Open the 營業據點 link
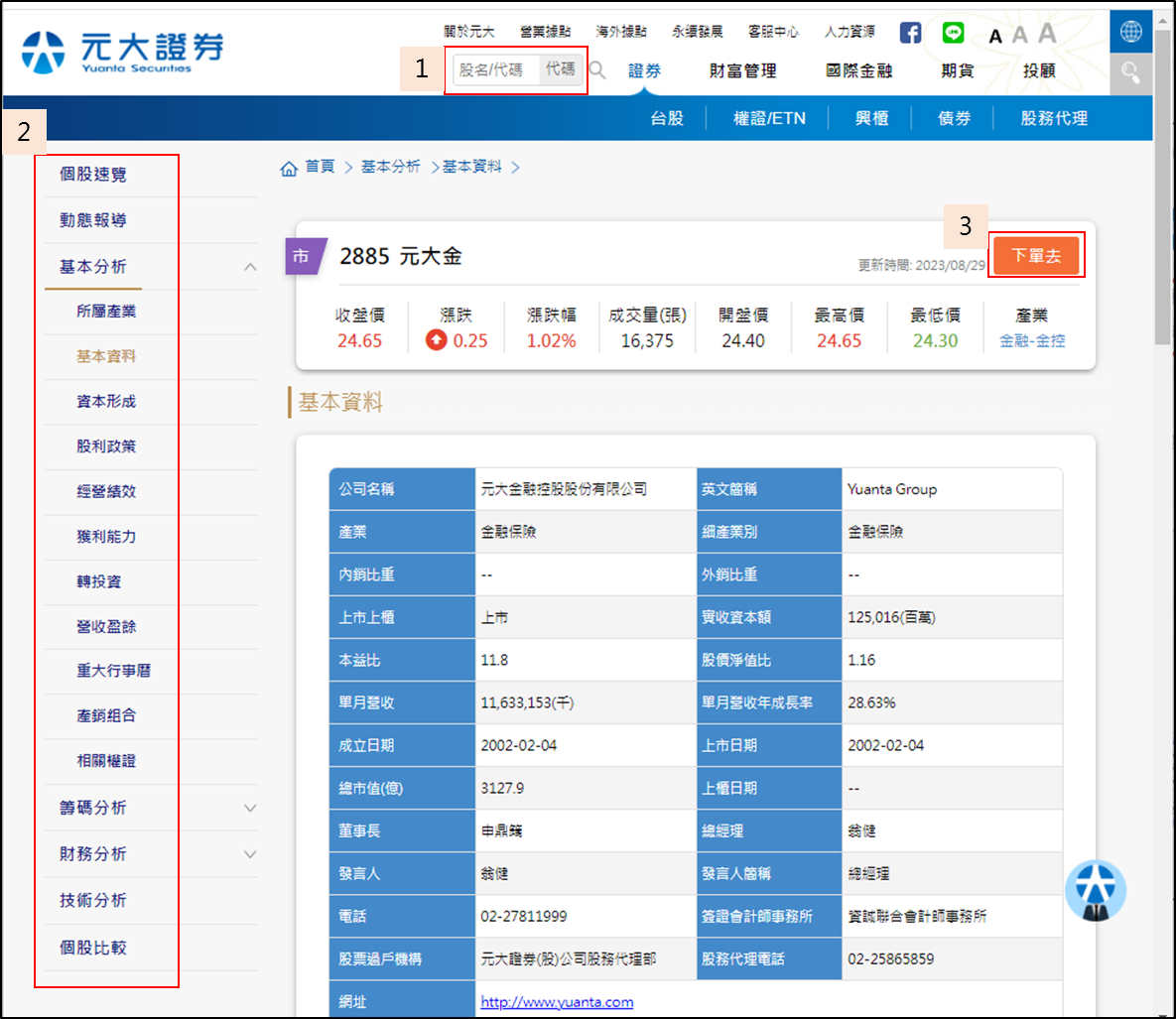Screen dimensions: 1176x1019 545,32
